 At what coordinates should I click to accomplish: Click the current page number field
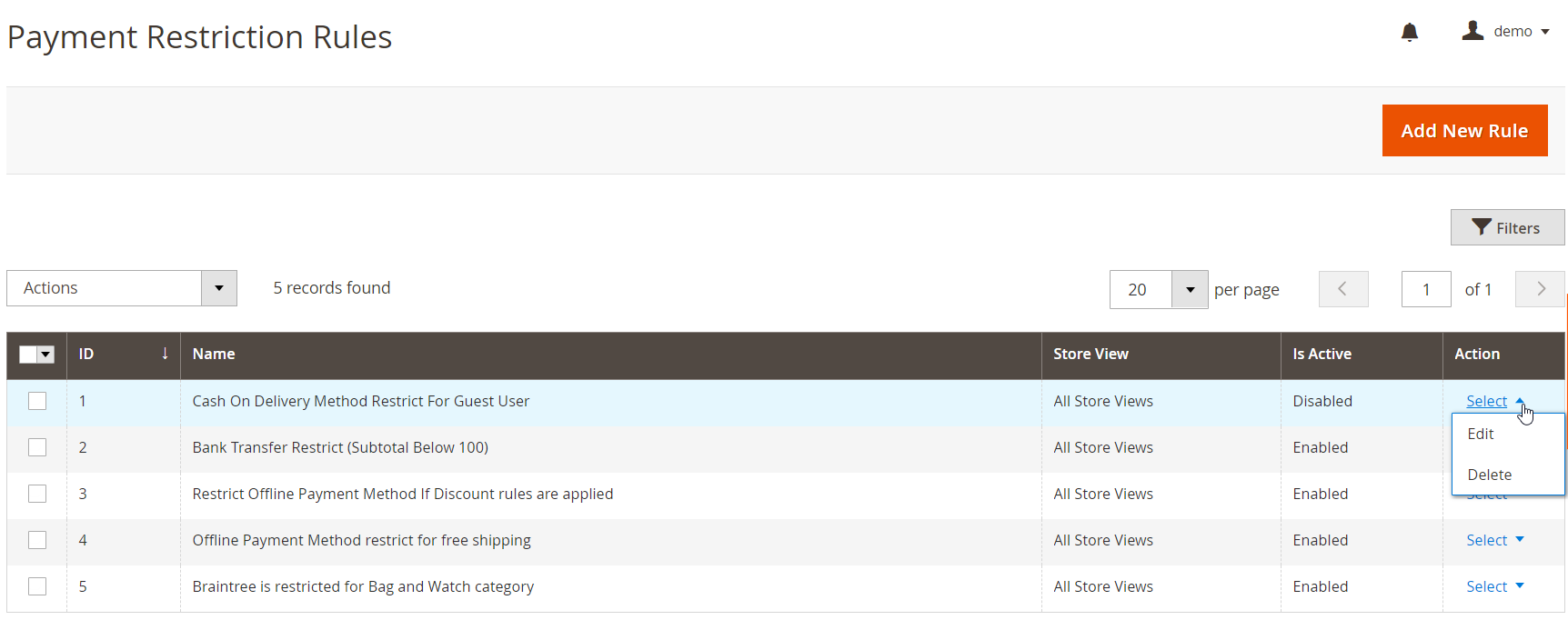click(1425, 289)
